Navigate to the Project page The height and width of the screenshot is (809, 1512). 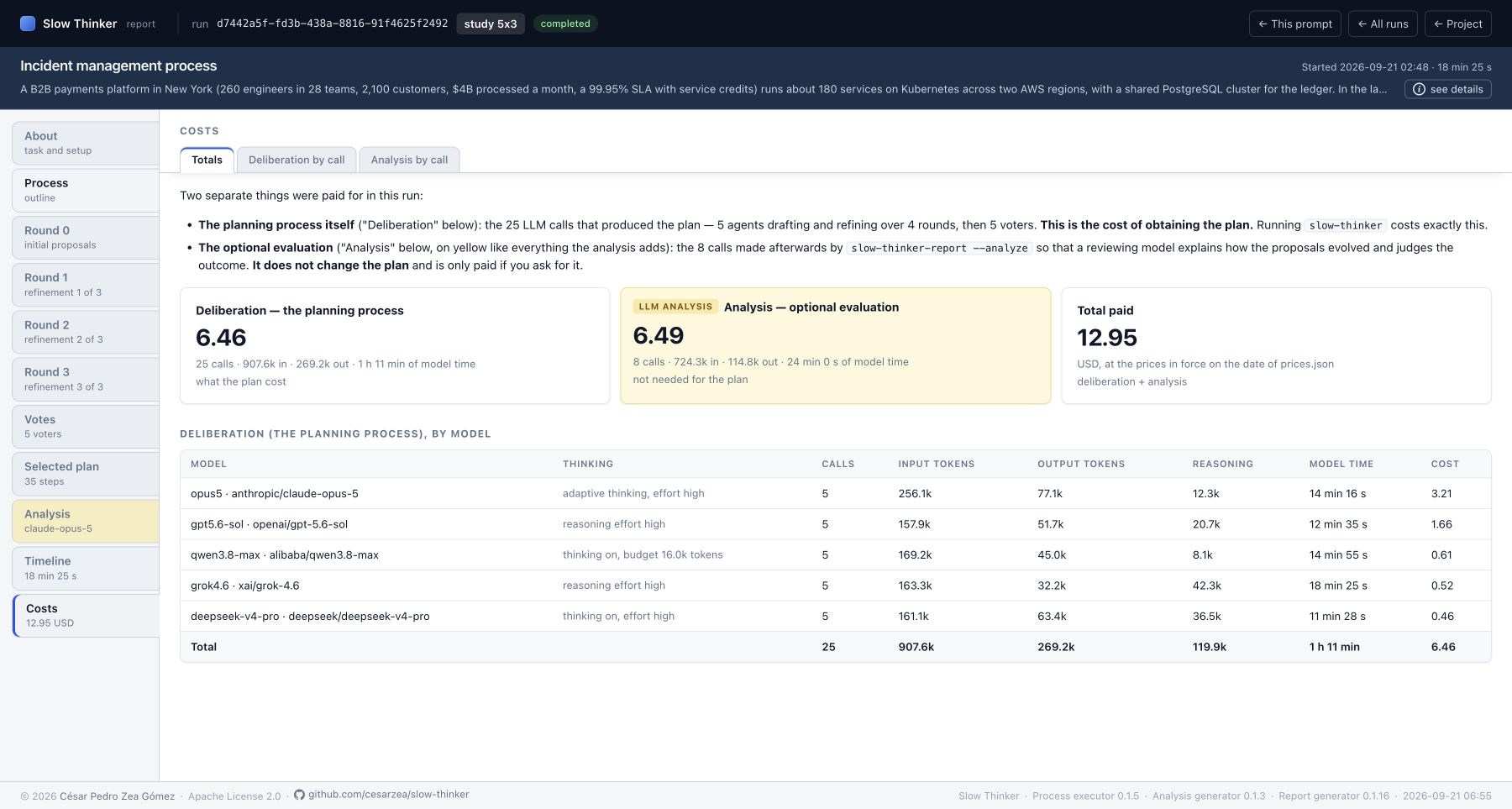(1458, 24)
